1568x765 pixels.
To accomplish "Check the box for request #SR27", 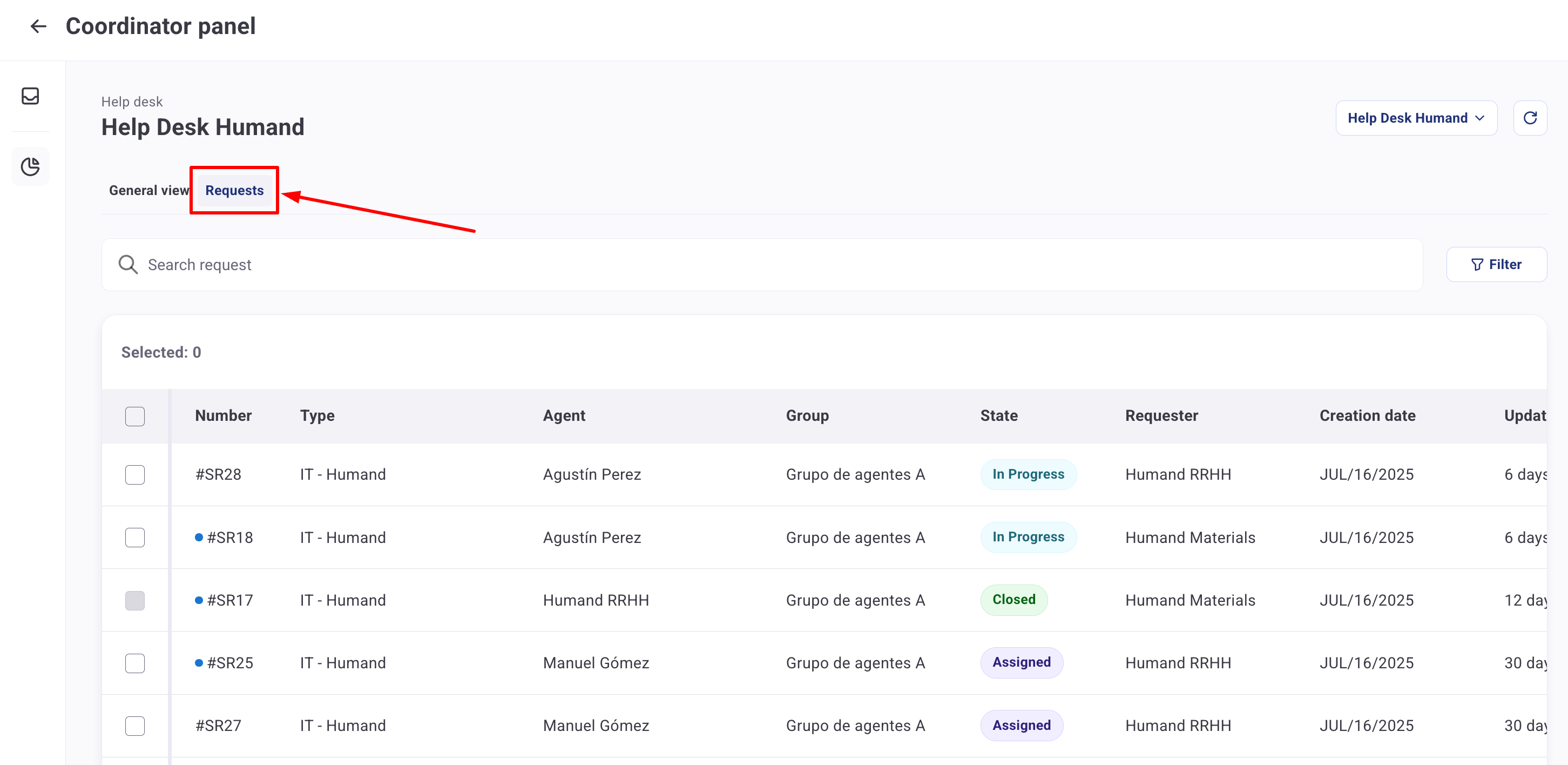I will tap(135, 726).
